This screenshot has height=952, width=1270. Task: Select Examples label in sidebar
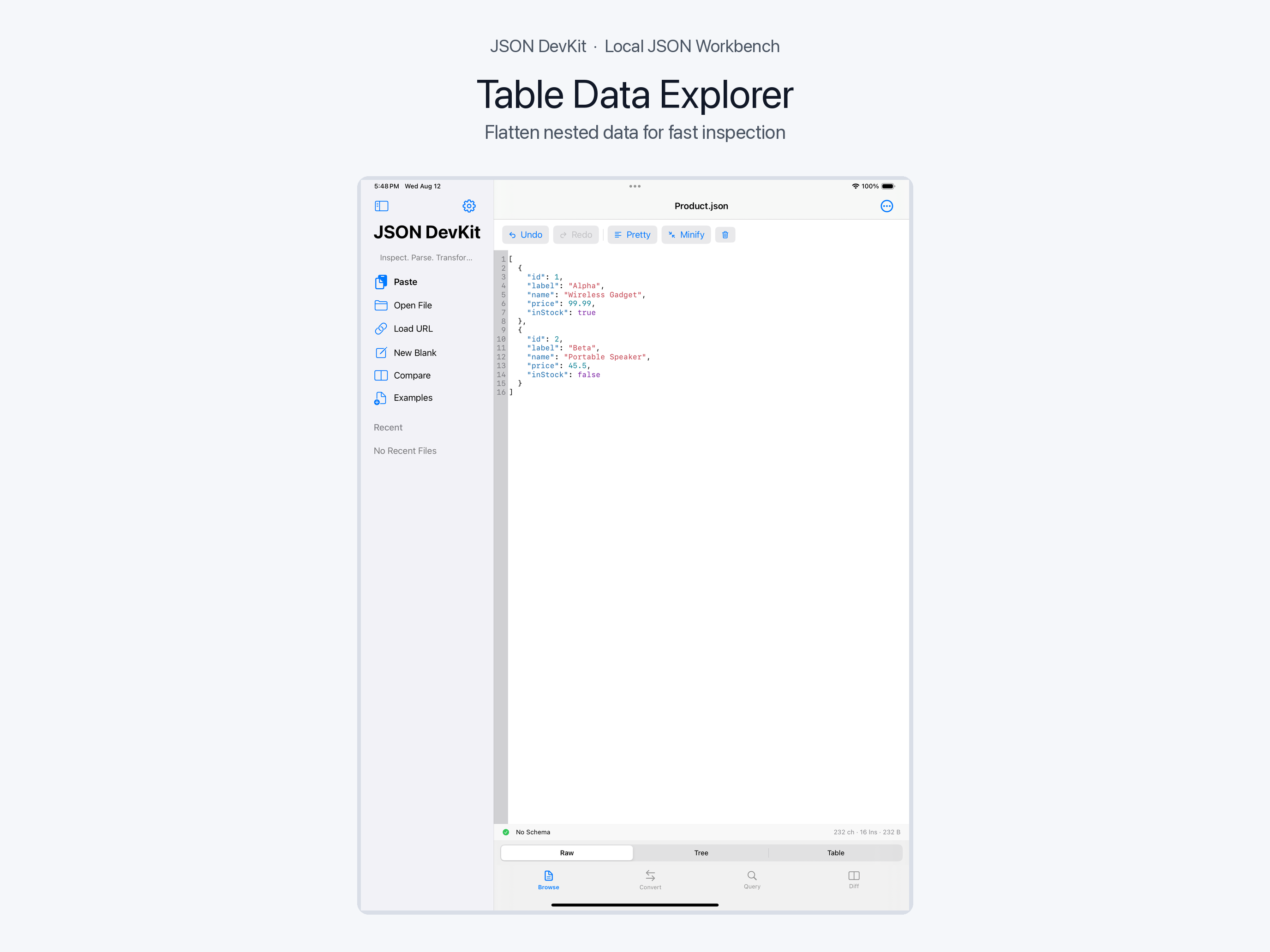pyautogui.click(x=413, y=398)
